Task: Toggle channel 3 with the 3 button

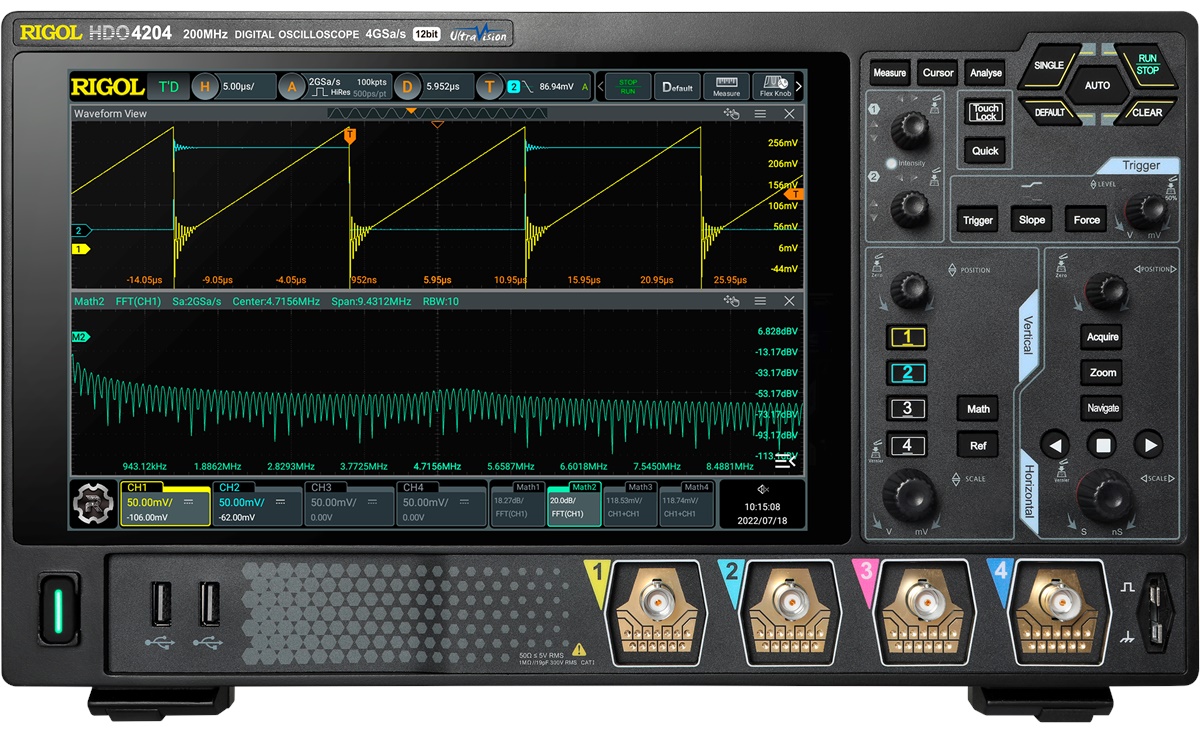Action: tap(907, 409)
